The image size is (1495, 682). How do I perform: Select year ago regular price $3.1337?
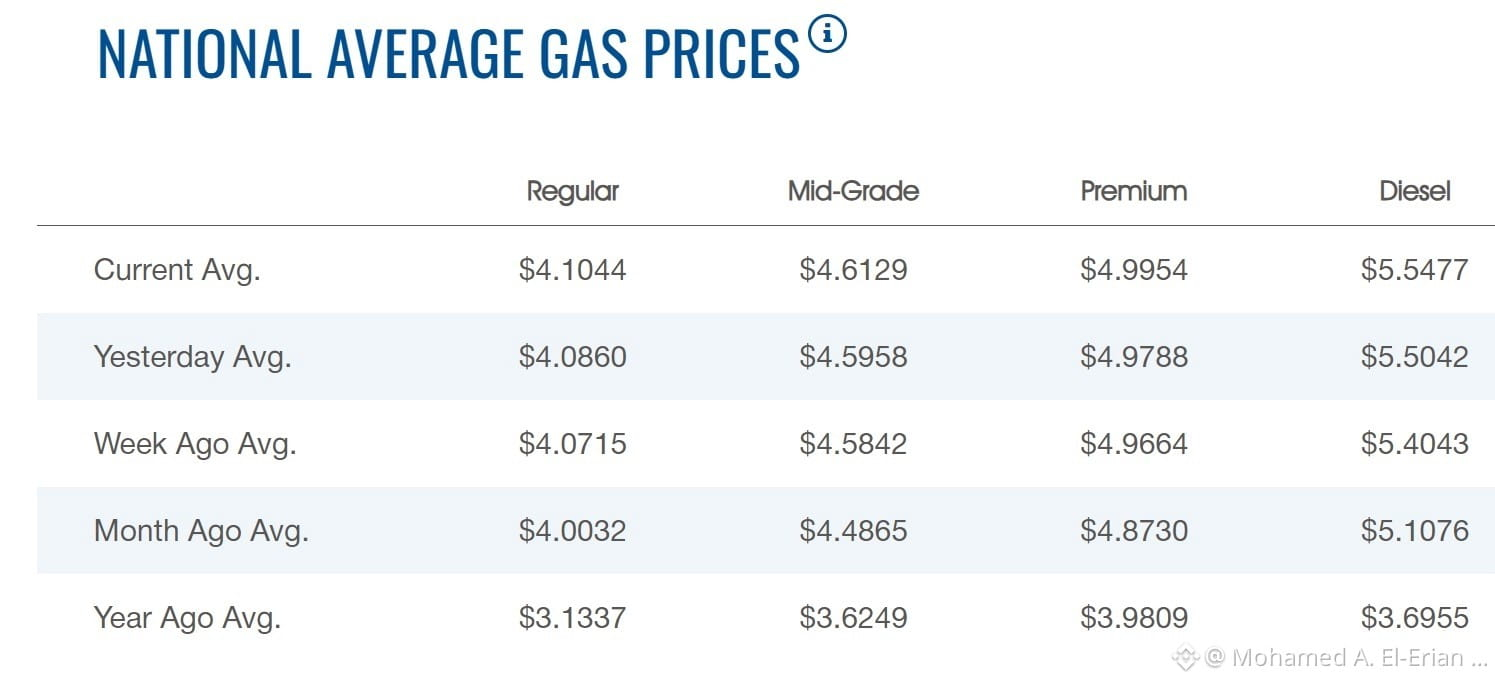click(573, 617)
